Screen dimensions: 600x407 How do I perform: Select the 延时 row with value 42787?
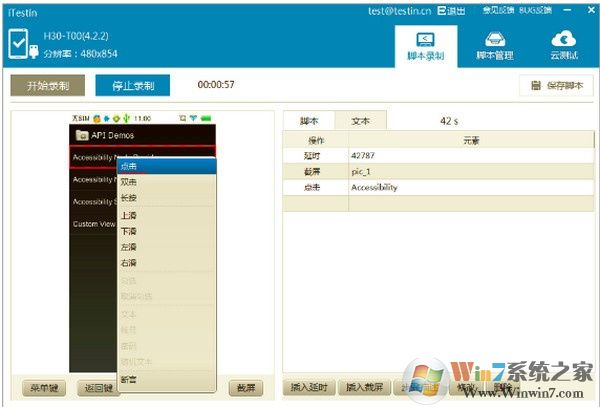tap(439, 156)
